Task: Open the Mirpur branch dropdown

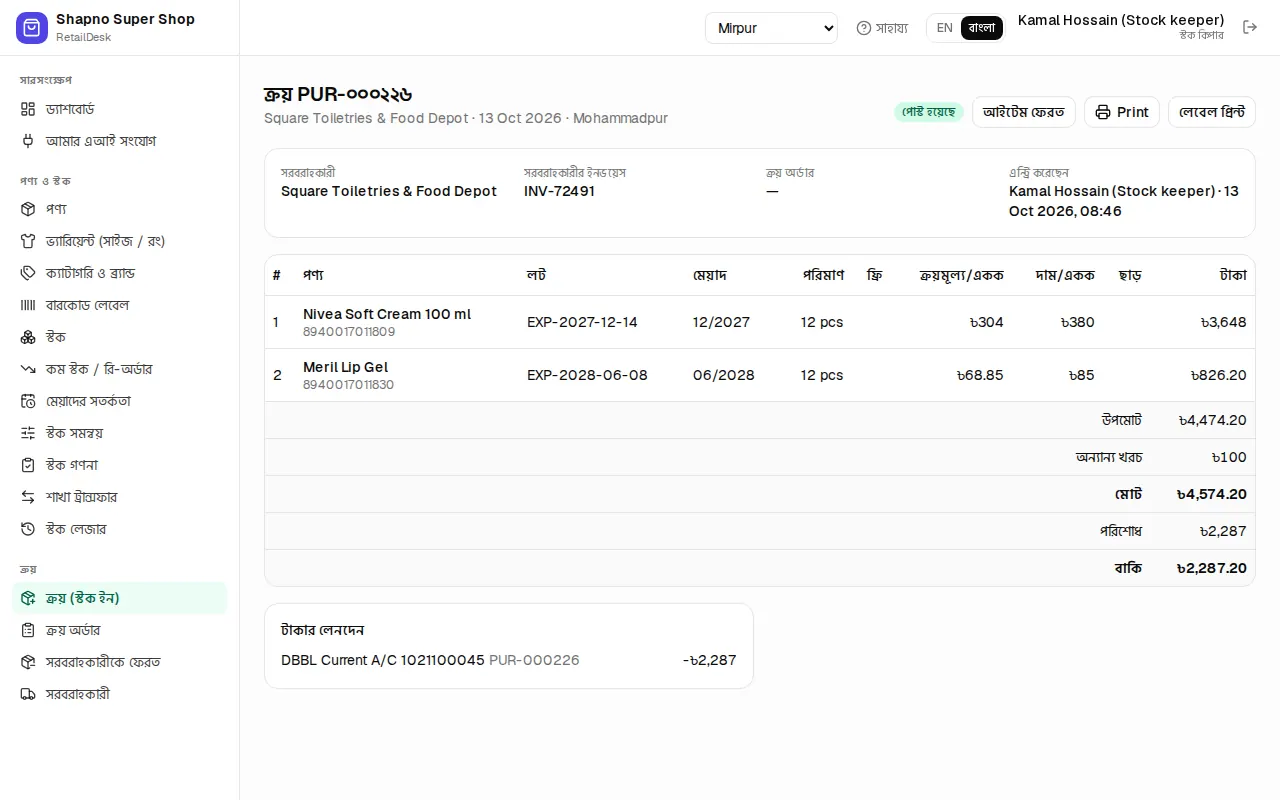Action: pos(771,28)
